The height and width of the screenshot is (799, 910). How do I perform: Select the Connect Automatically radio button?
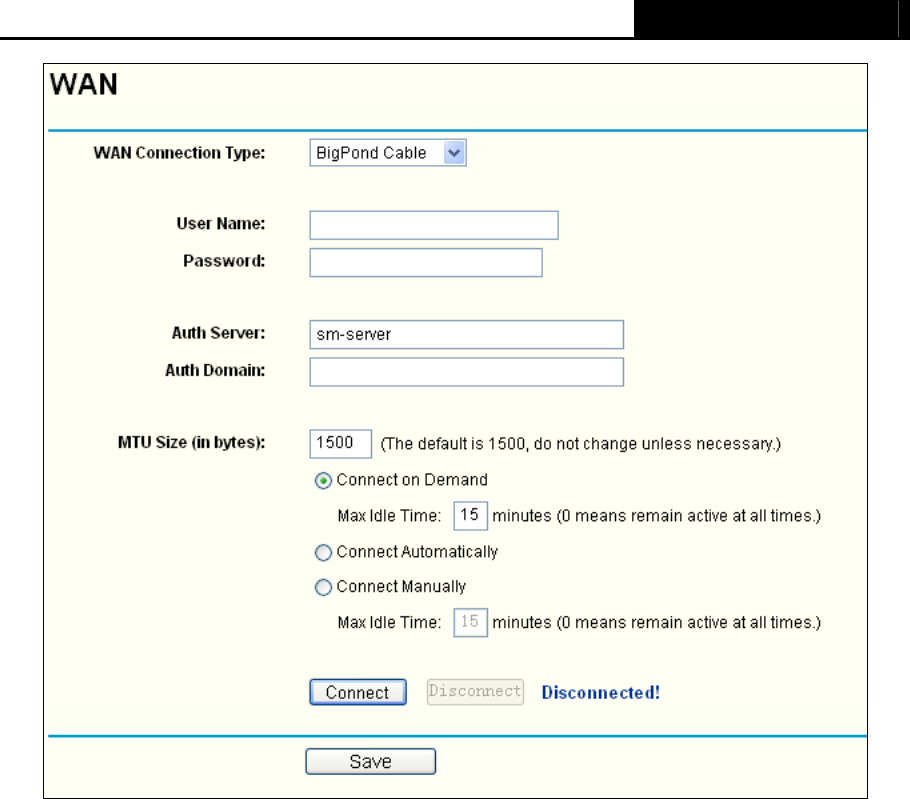(x=323, y=552)
